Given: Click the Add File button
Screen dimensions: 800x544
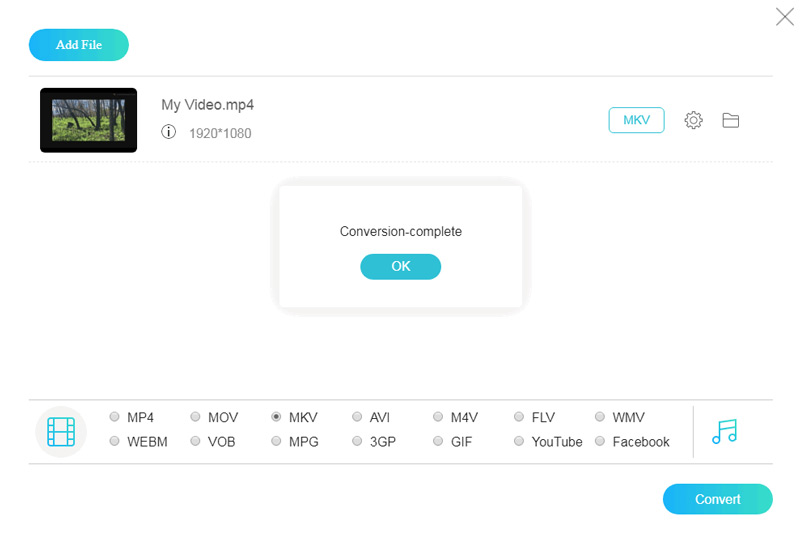Looking at the screenshot, I should click(79, 45).
